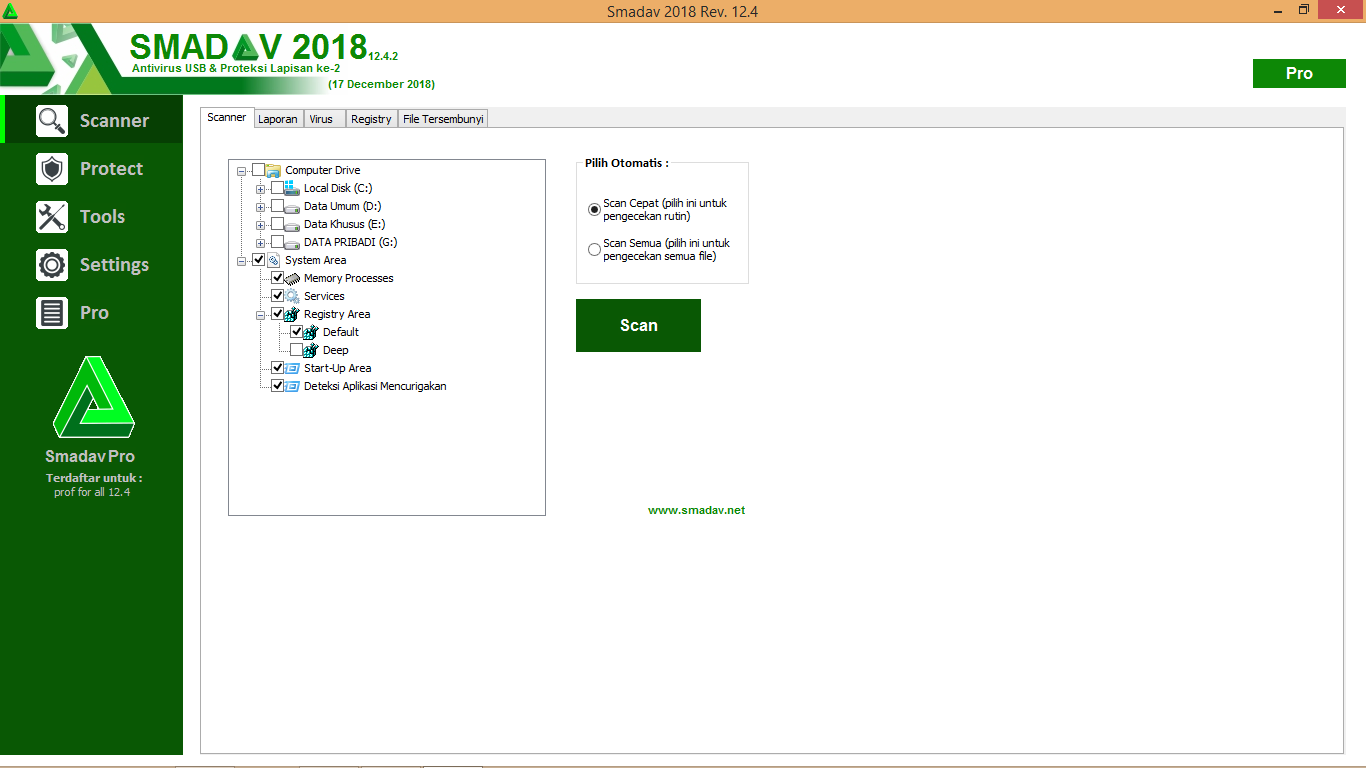The width and height of the screenshot is (1366, 768).
Task: Select the Scan Semua radio button
Action: 595,250
